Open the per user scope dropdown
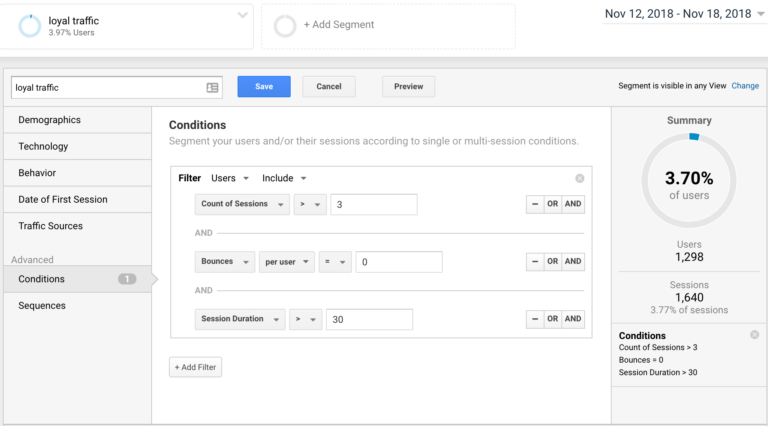The width and height of the screenshot is (768, 426). 287,261
